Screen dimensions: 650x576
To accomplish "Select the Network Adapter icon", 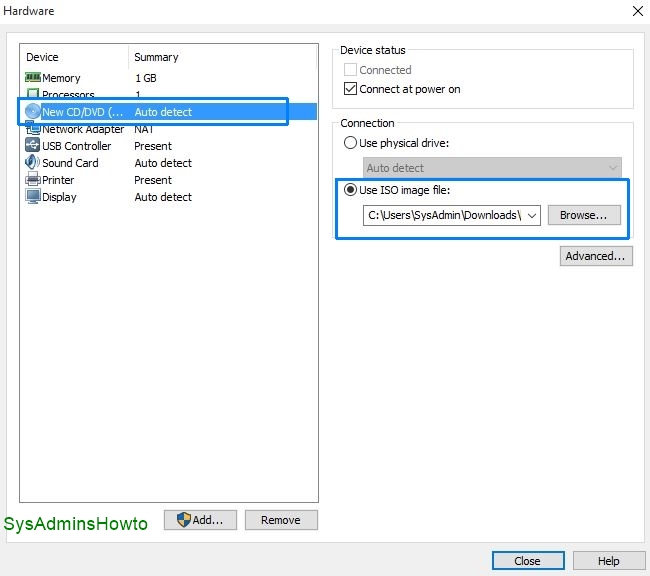I will click(x=32, y=129).
